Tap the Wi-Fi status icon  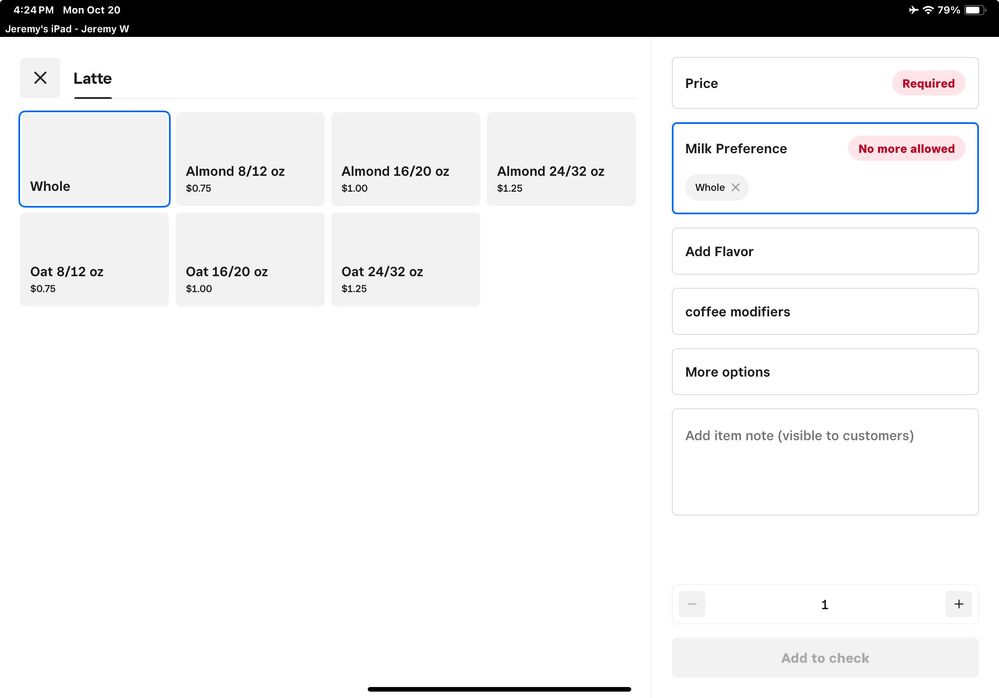pos(928,10)
